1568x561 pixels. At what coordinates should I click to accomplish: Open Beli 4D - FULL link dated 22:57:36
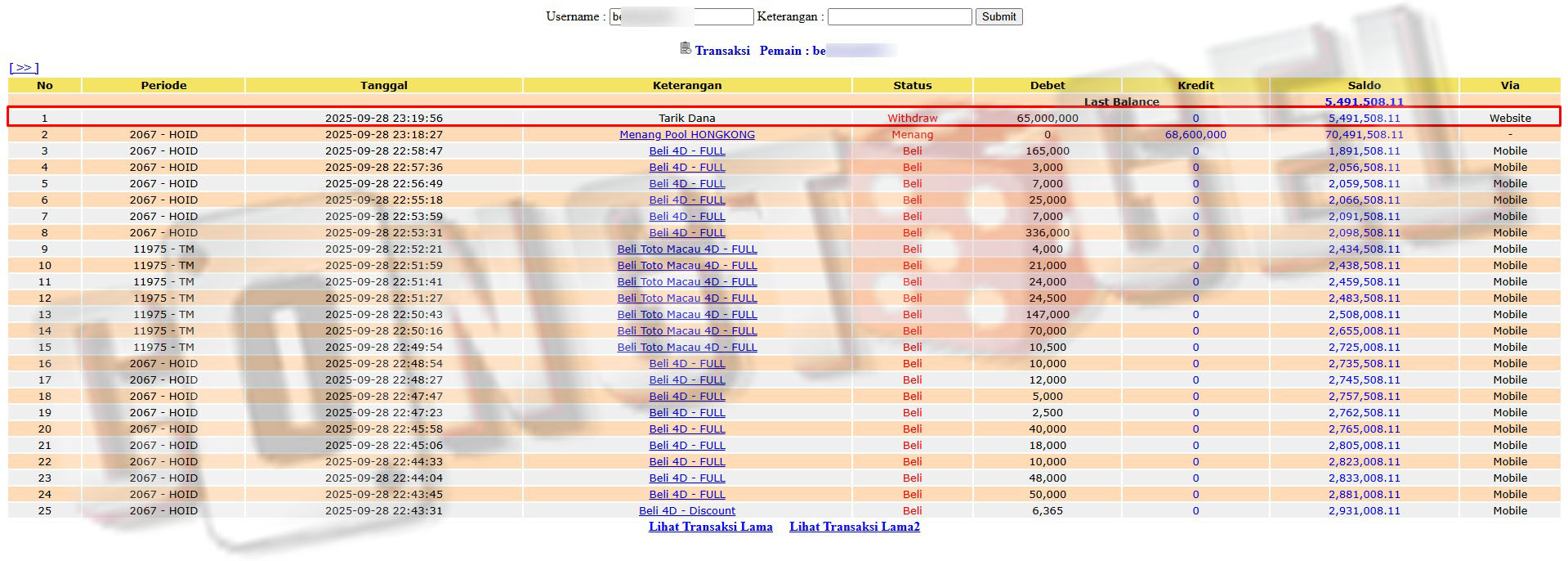tap(687, 168)
